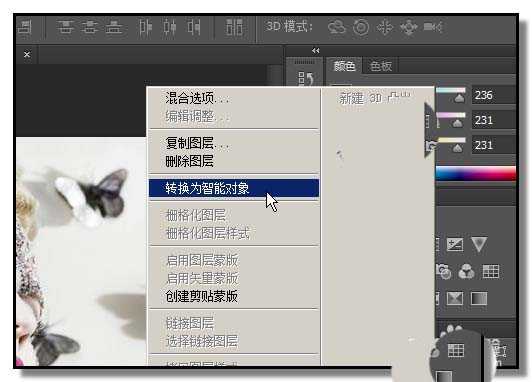Click the 启用图层蒙版 menu entry

click(x=234, y=261)
